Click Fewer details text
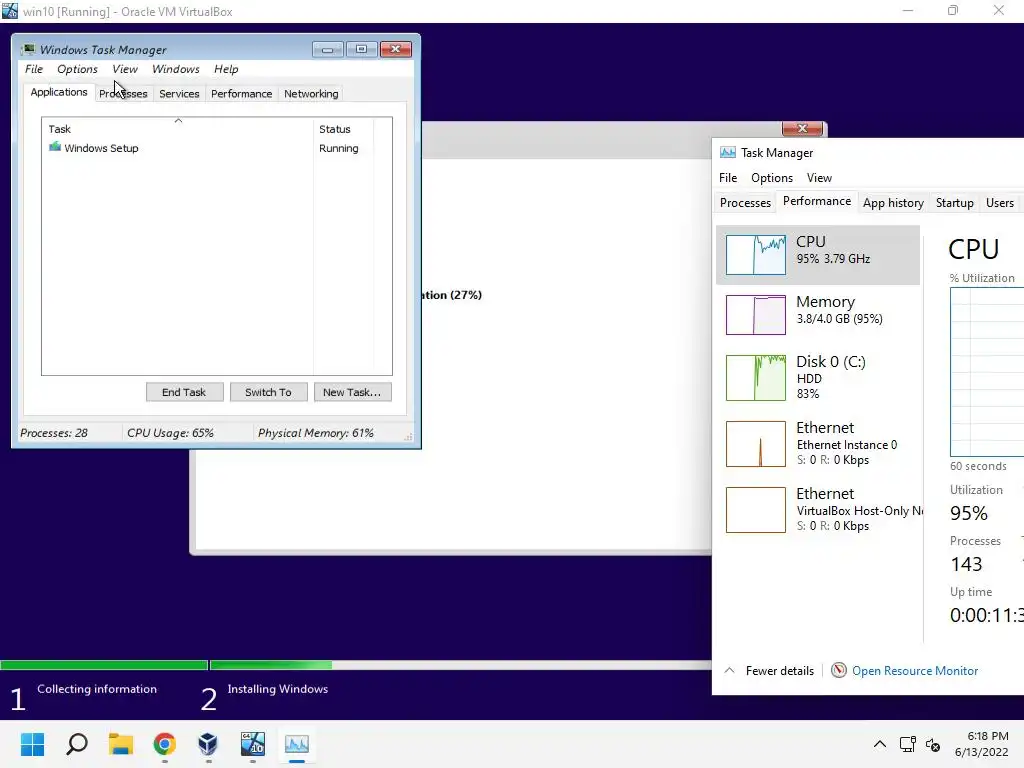1024x768 pixels. click(x=780, y=671)
